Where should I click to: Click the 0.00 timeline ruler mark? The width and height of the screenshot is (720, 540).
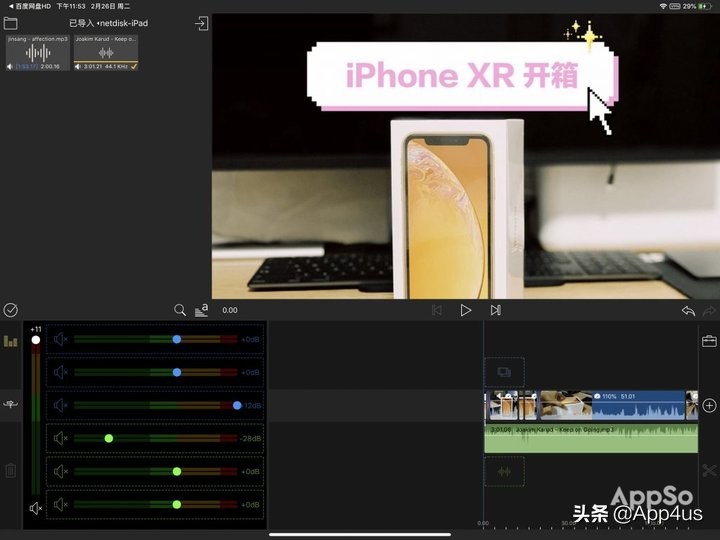pos(483,523)
